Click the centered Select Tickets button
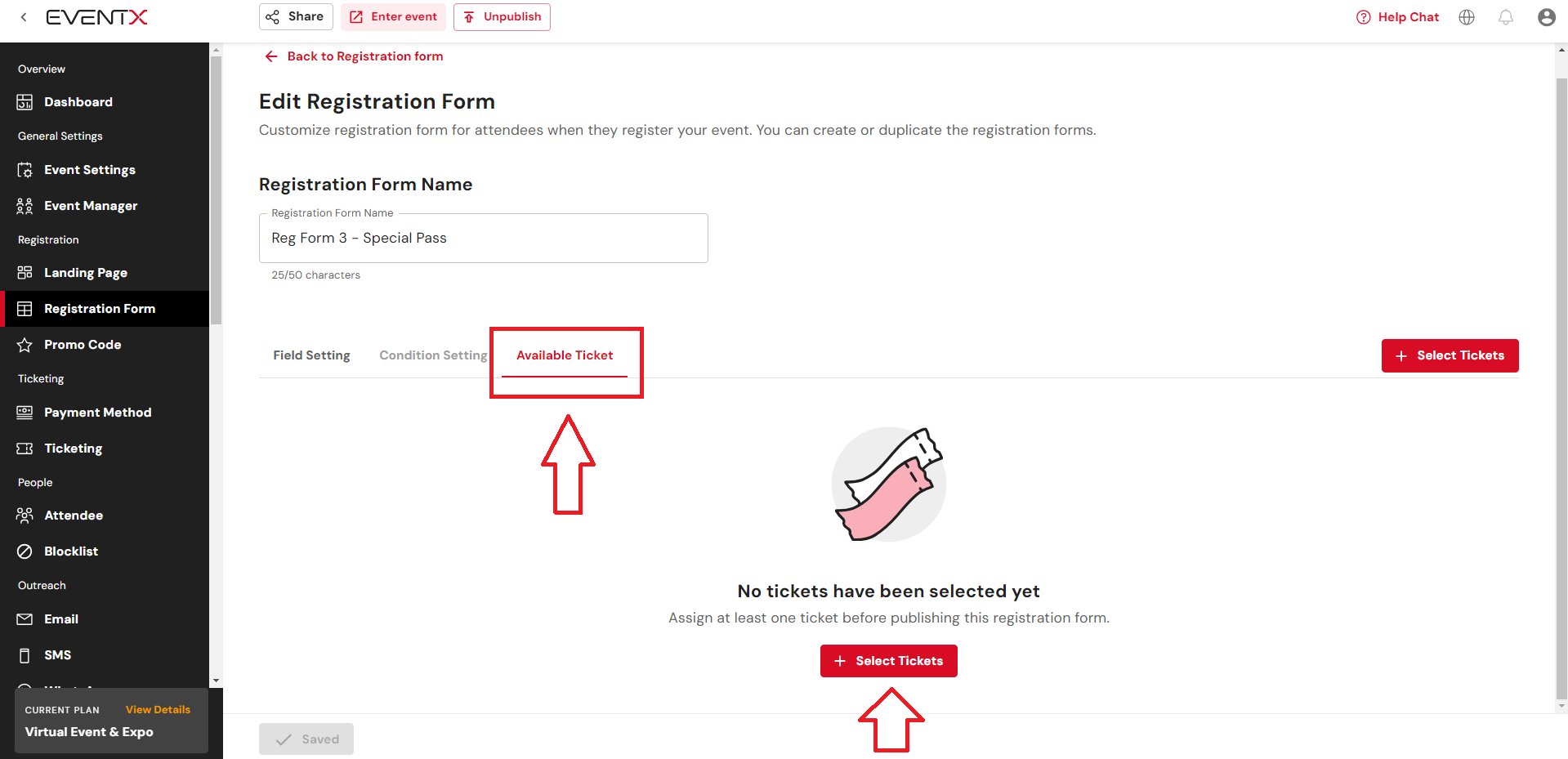 (x=888, y=661)
